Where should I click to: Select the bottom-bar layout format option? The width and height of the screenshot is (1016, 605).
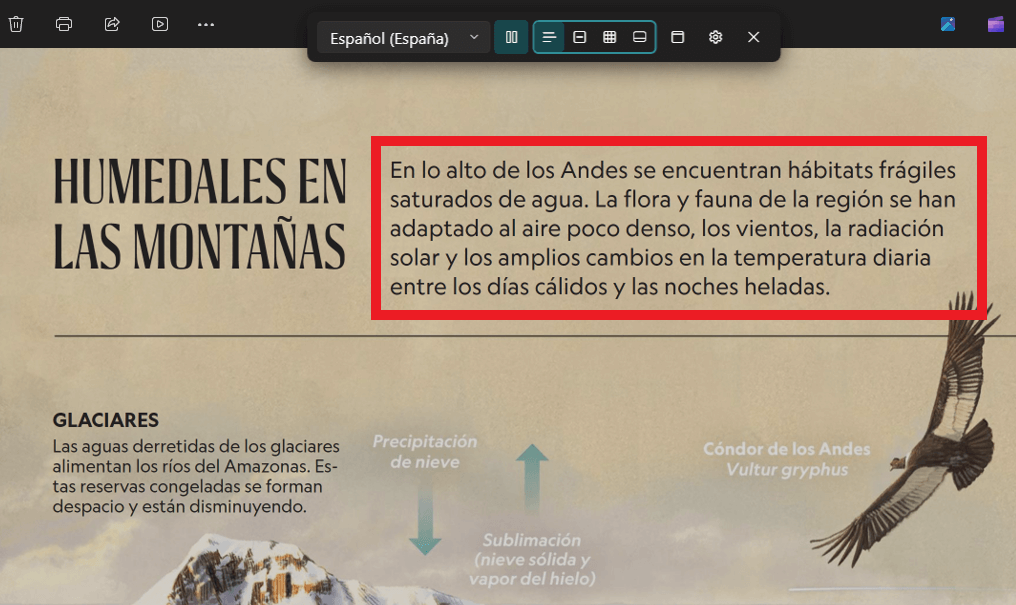[640, 37]
